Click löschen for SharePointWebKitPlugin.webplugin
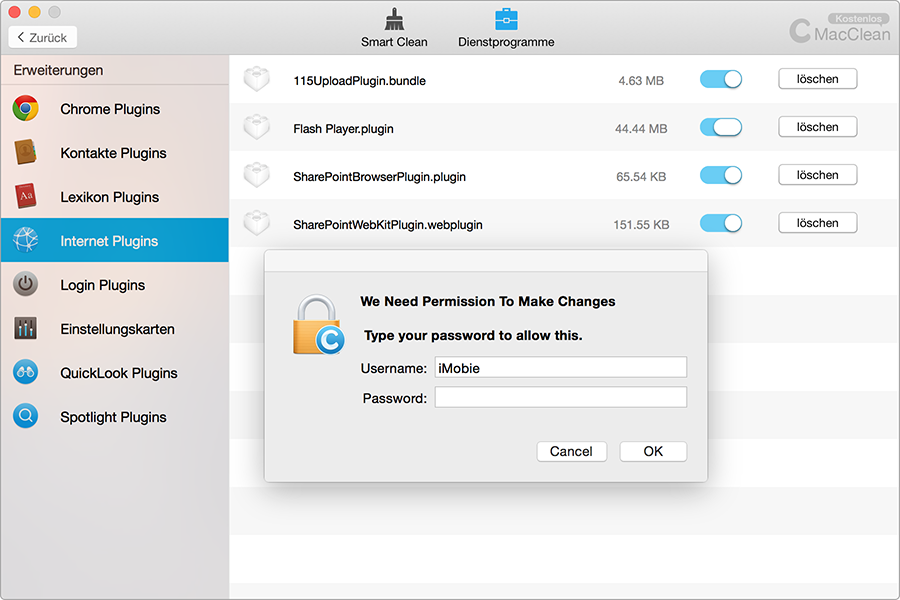This screenshot has height=600, width=900. (817, 223)
